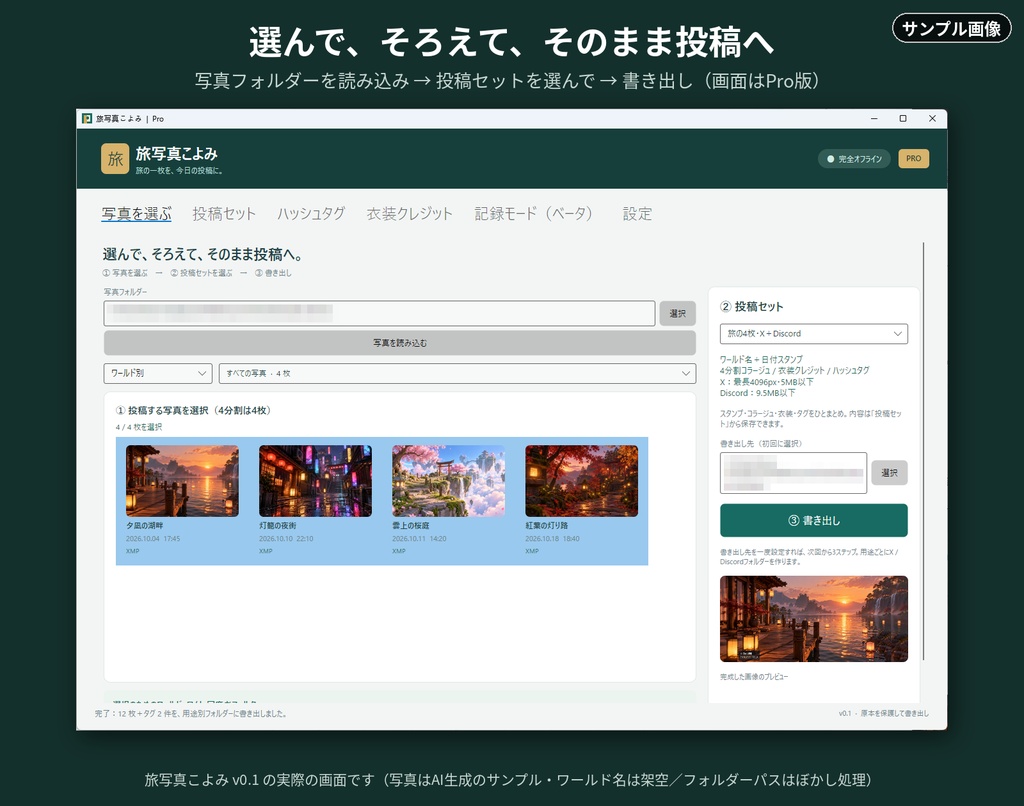1024x806 pixels.
Task: Click the status bar message starting with 完了
Action: [x=190, y=713]
